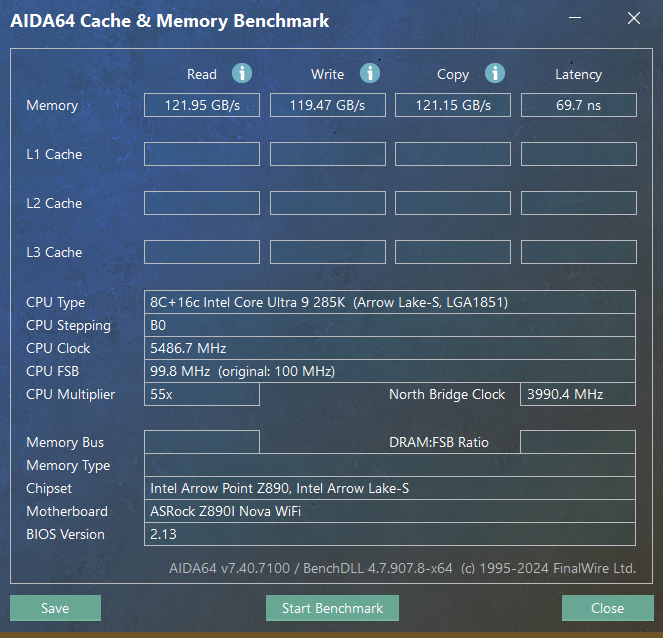Click the BIOS Version field showing 2.13

pyautogui.click(x=390, y=534)
